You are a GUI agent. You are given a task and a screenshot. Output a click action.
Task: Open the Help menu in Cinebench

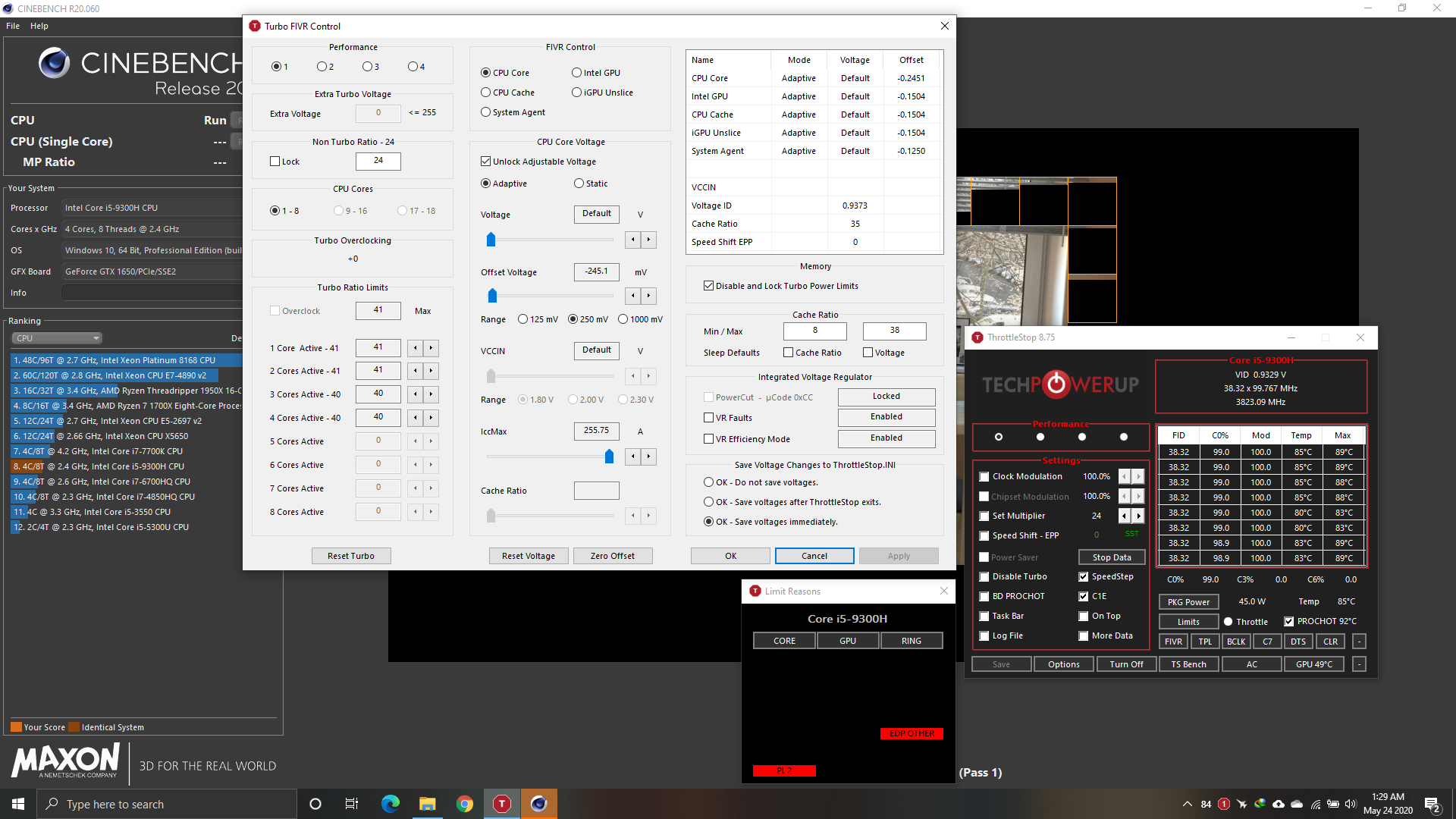click(39, 26)
